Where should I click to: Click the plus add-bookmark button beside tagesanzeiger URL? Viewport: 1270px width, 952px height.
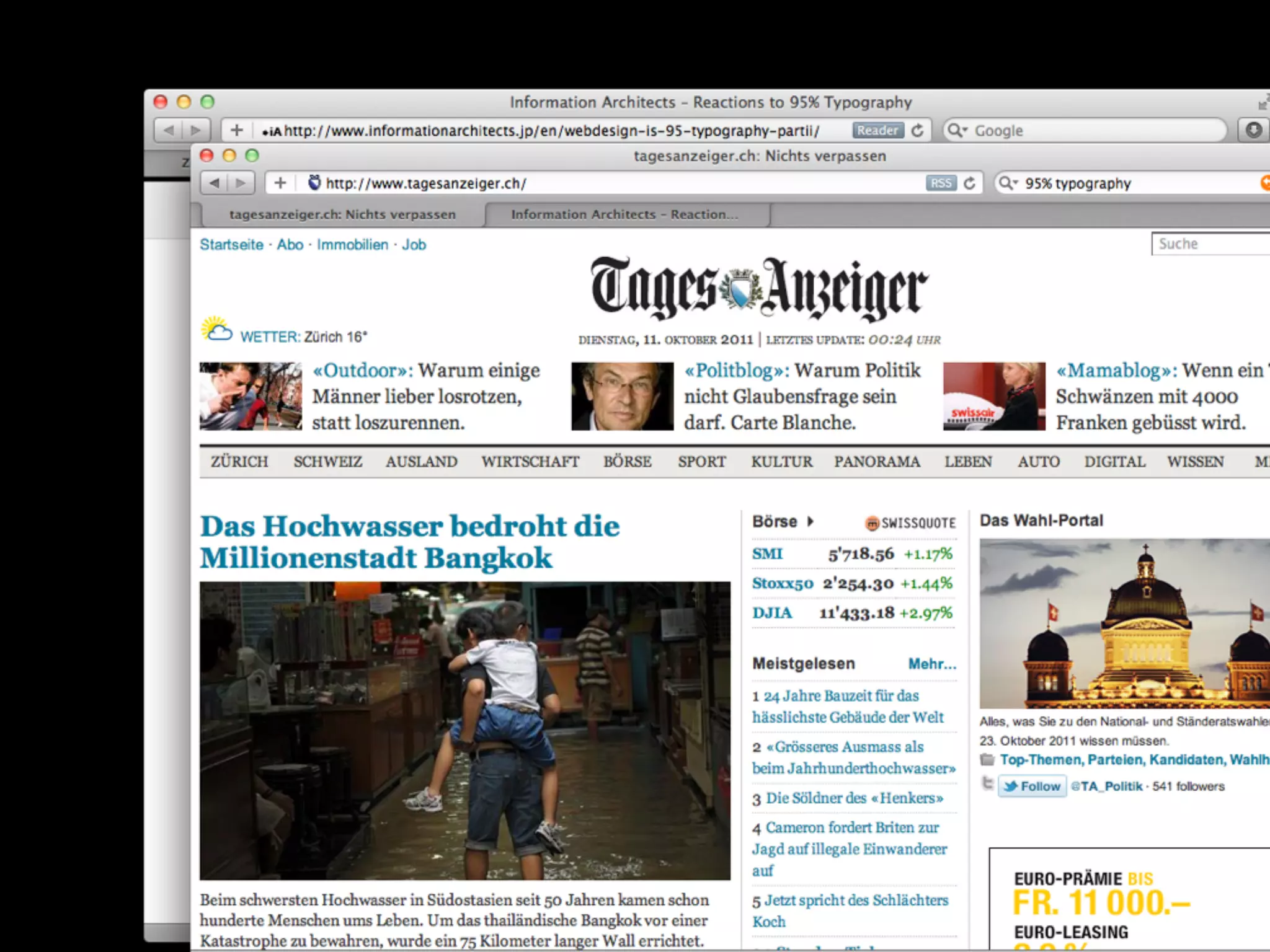pos(280,183)
